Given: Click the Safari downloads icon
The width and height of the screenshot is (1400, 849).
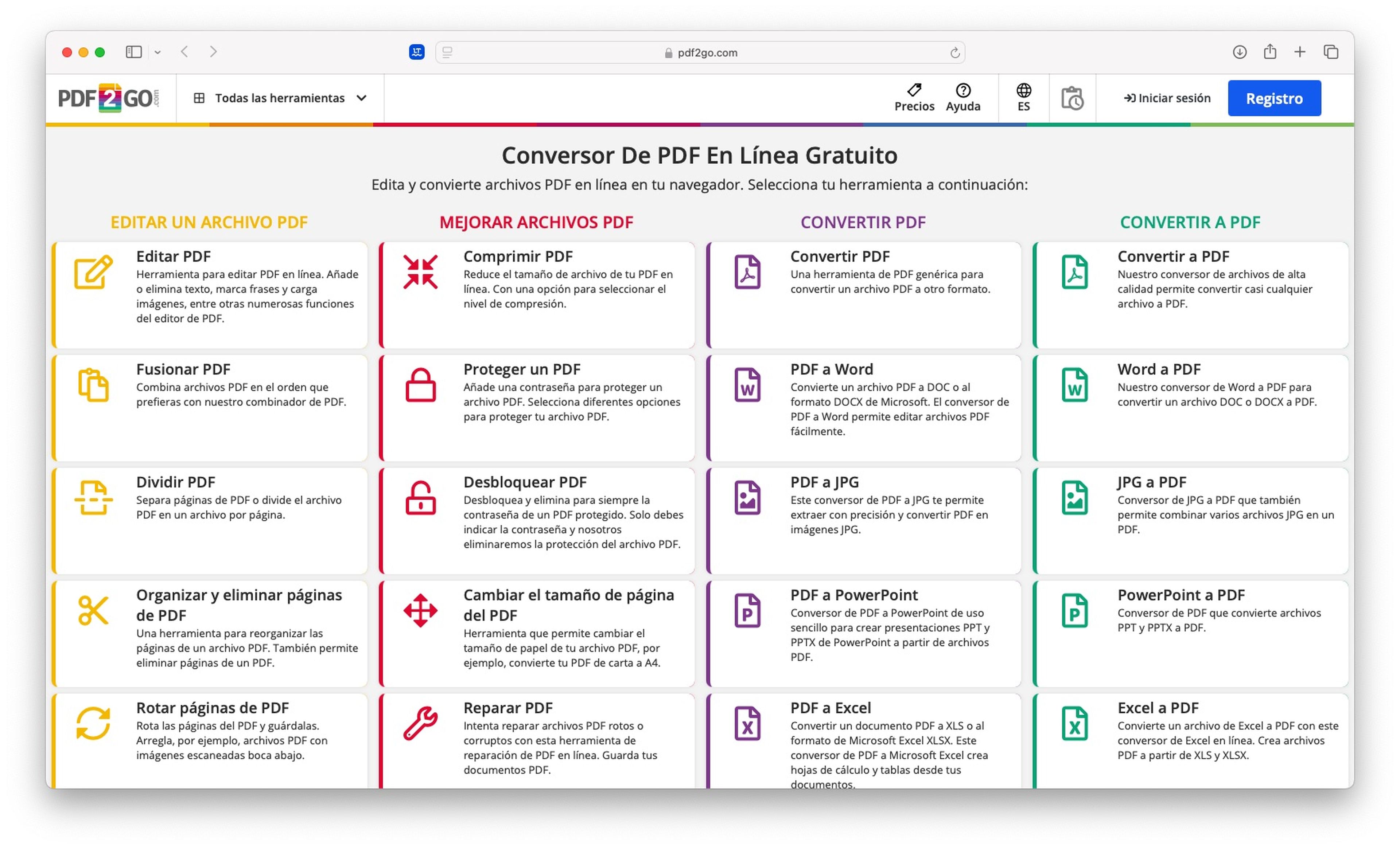Looking at the screenshot, I should [1240, 52].
